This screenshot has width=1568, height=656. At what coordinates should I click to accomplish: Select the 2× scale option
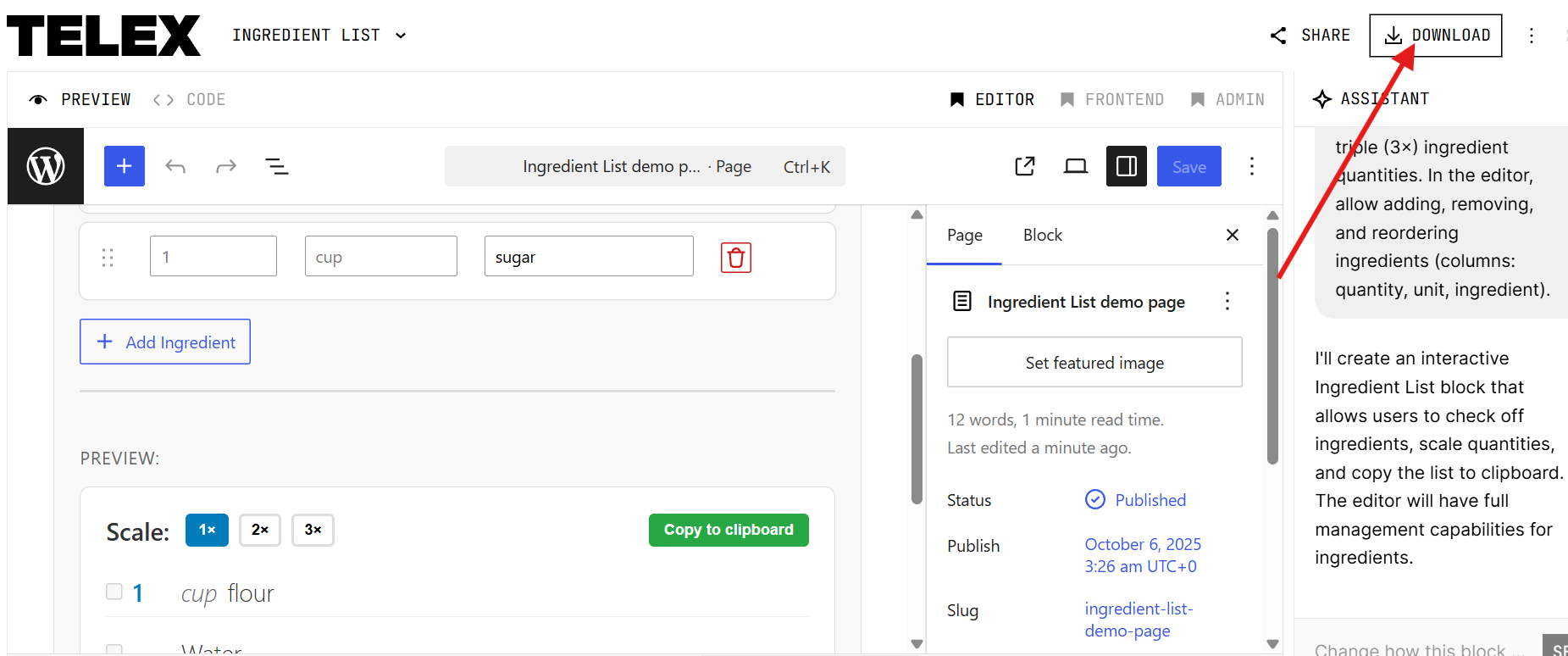[x=259, y=530]
